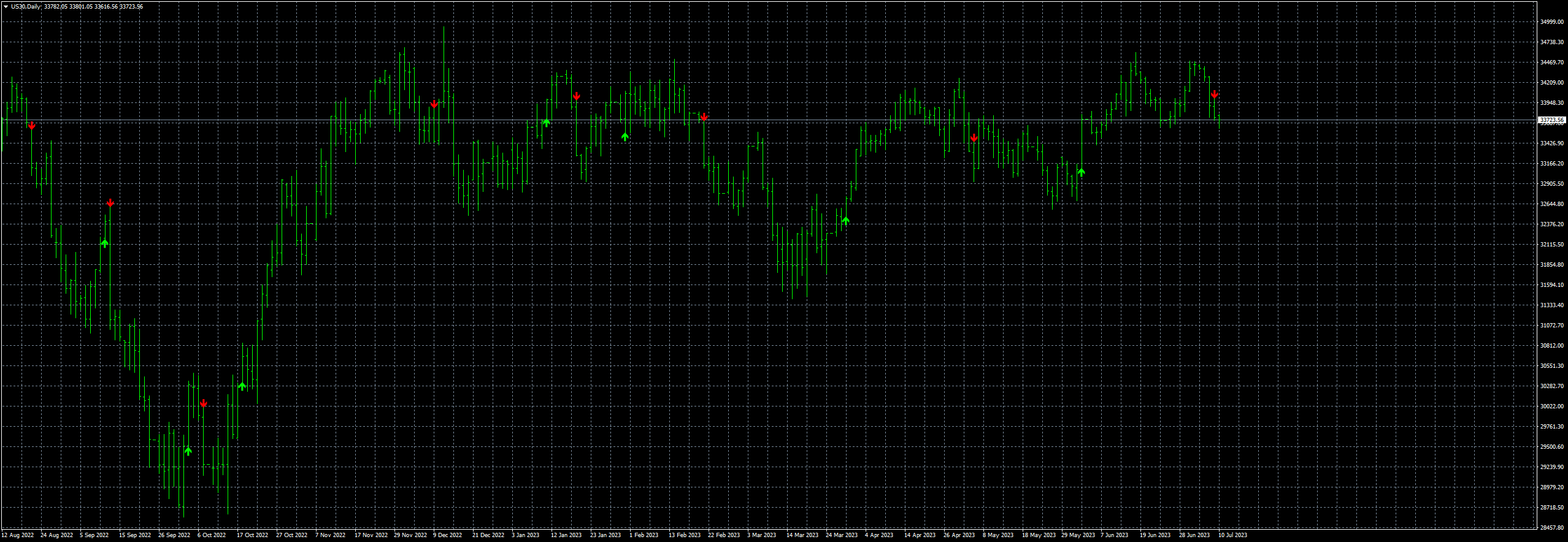Screen dimensions: 1568x542
Task: Click the red sell arrow near 8 May 2023
Action: point(974,138)
